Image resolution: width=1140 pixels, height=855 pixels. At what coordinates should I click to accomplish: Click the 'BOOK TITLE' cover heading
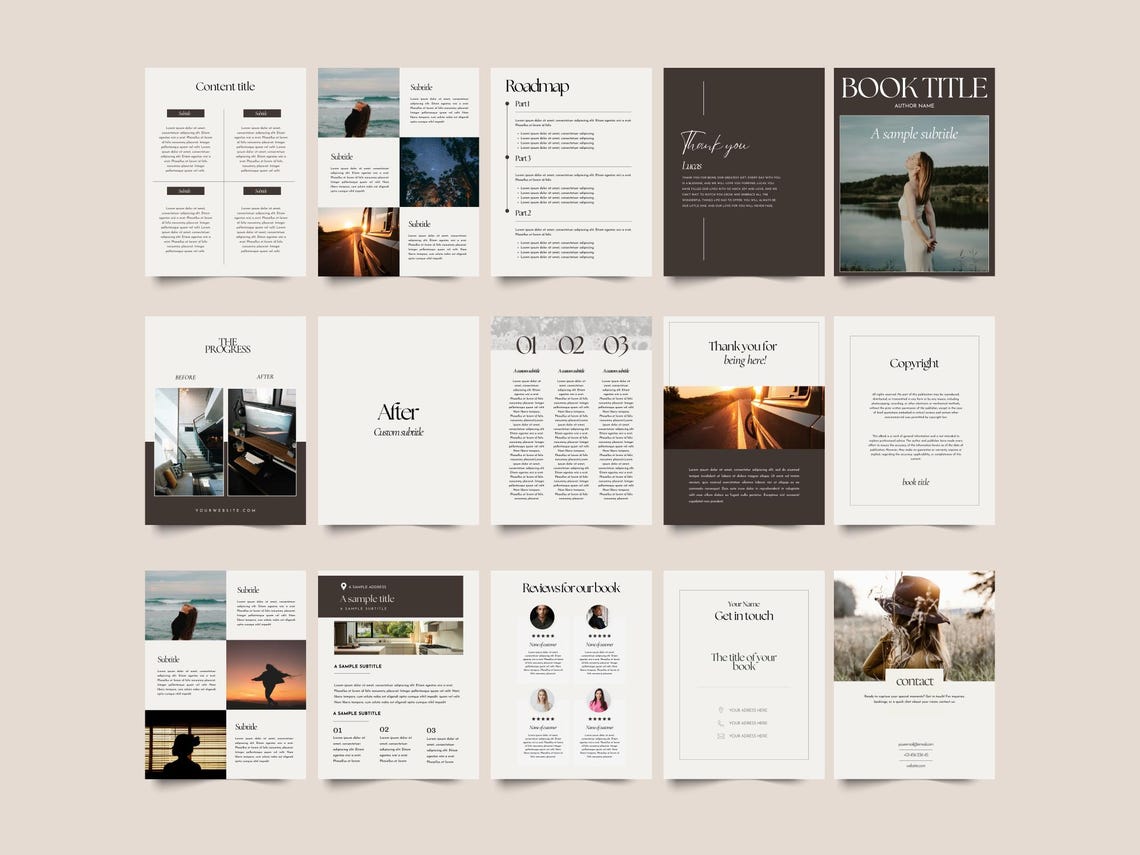click(914, 88)
